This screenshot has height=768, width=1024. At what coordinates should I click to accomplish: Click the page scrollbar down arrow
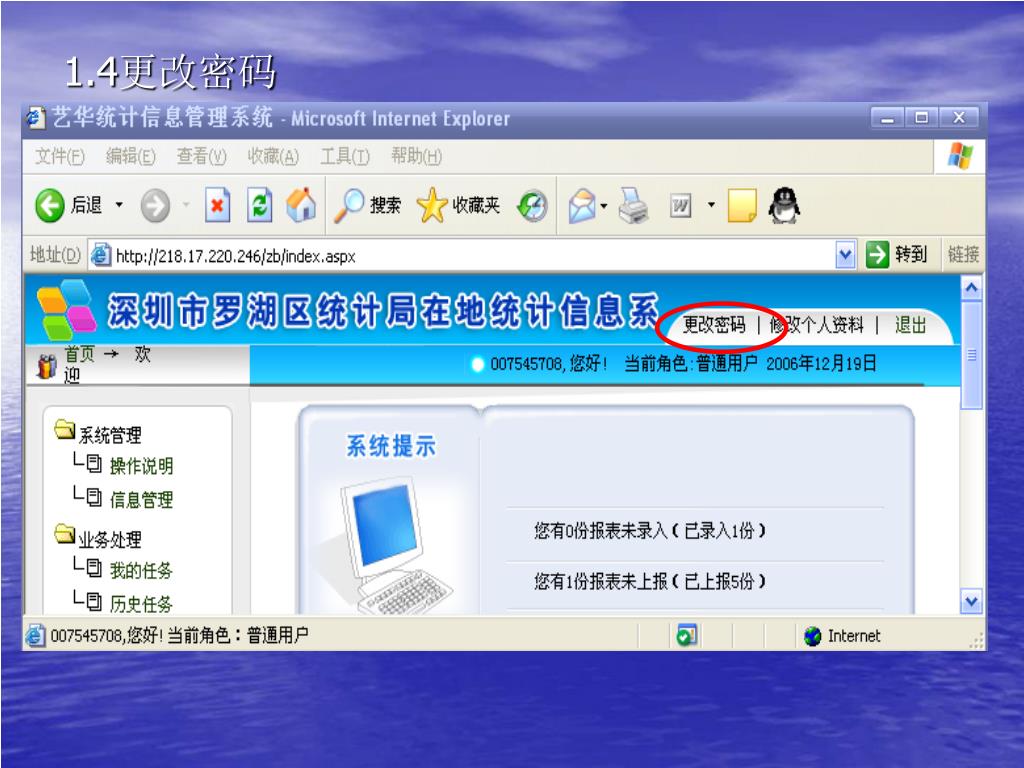(x=971, y=601)
